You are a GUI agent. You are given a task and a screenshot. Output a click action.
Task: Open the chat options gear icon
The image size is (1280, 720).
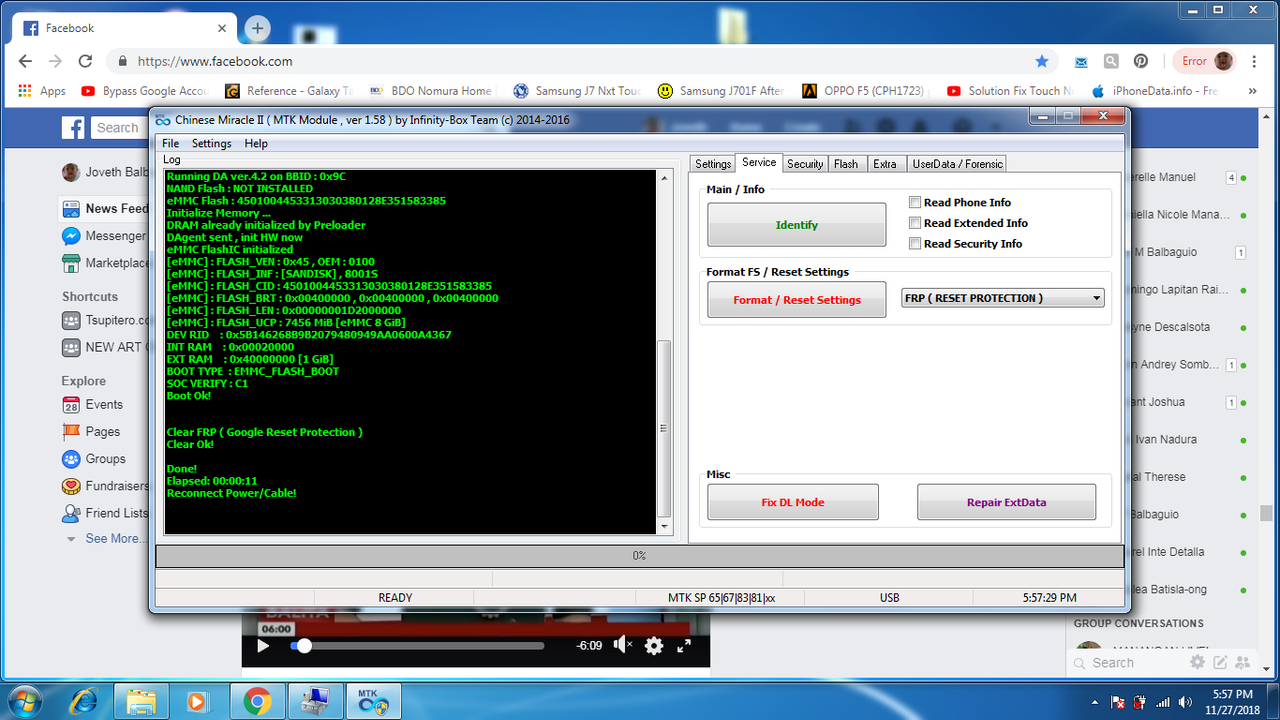(x=1197, y=662)
